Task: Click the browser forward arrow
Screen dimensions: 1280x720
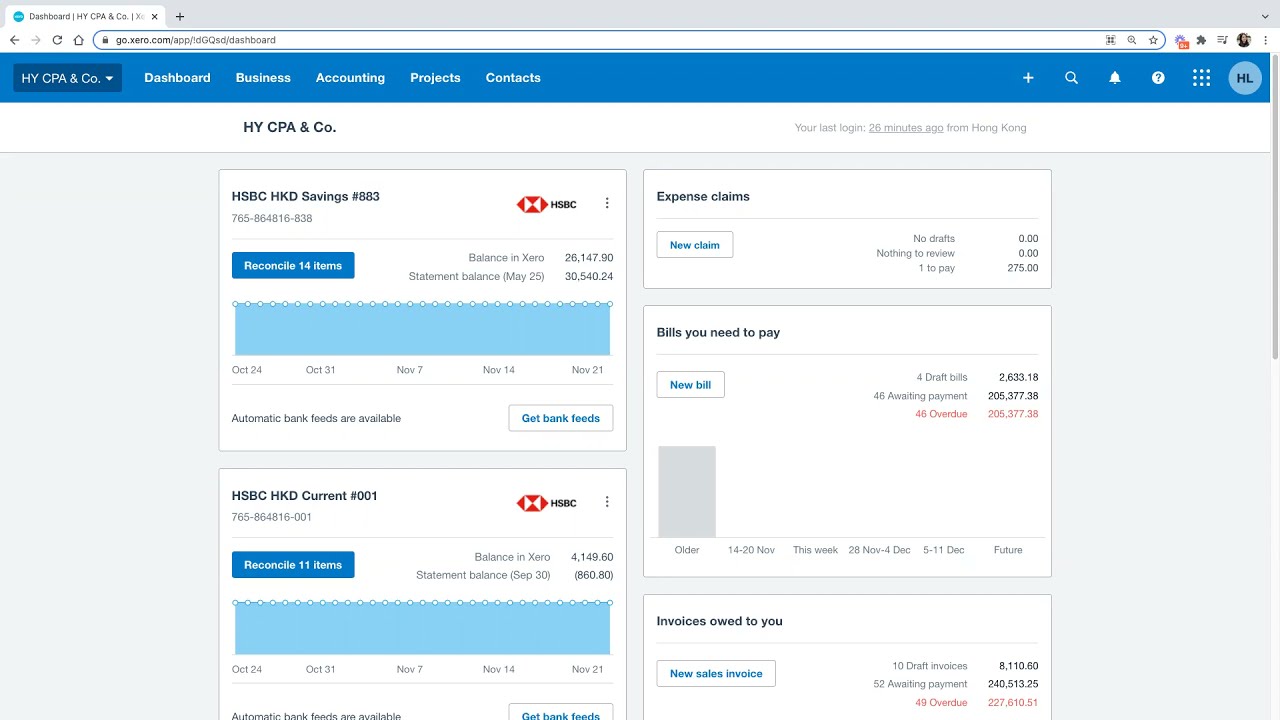Action: tap(36, 40)
